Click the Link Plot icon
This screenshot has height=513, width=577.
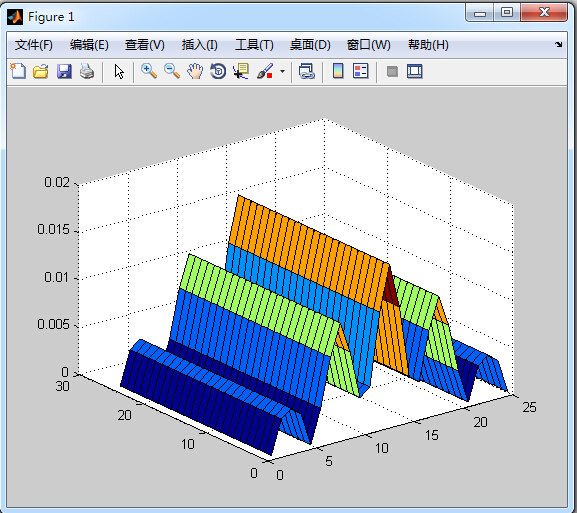click(x=307, y=71)
